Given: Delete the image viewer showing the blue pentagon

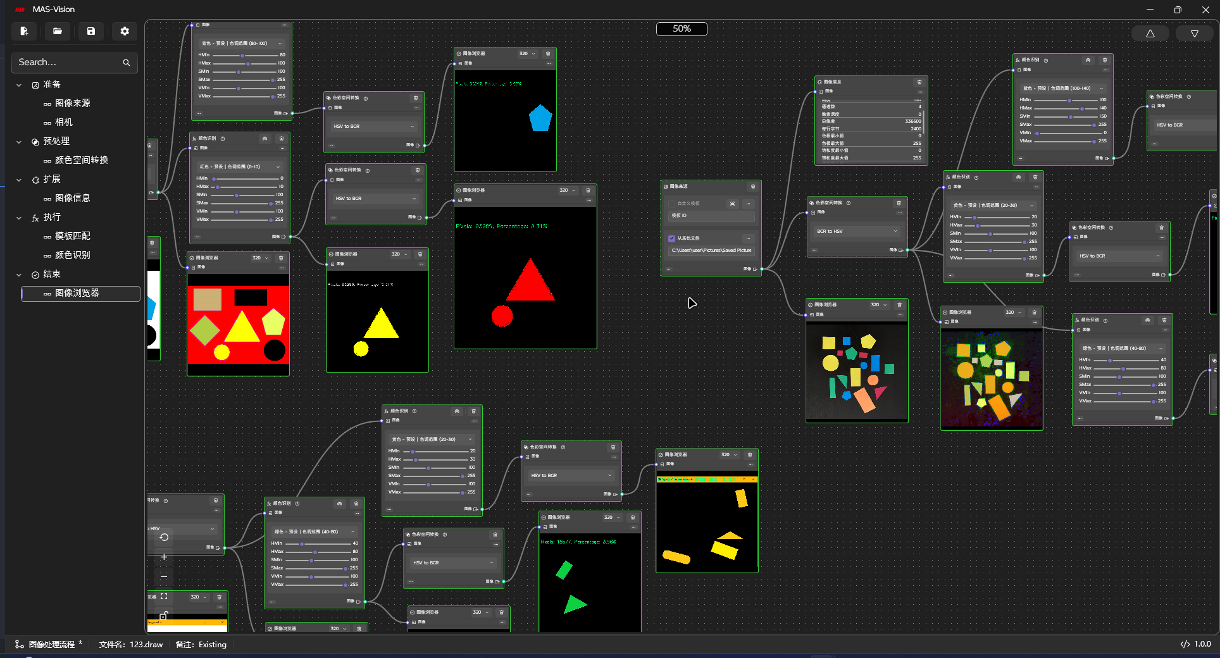Looking at the screenshot, I should pyautogui.click(x=548, y=54).
